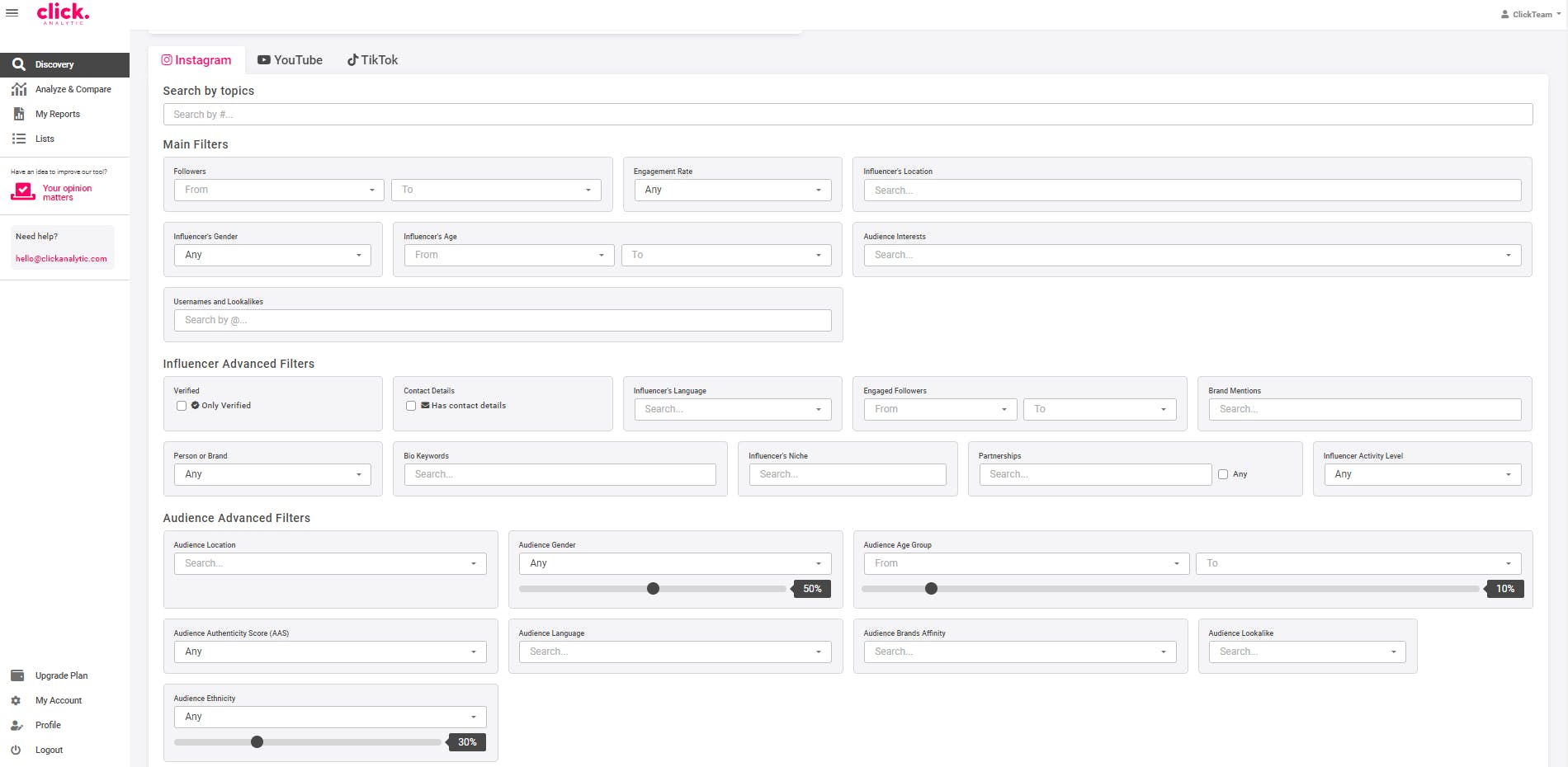Viewport: 1568px width, 767px height.
Task: Click the Discovery magnifier icon
Action: pyautogui.click(x=18, y=64)
